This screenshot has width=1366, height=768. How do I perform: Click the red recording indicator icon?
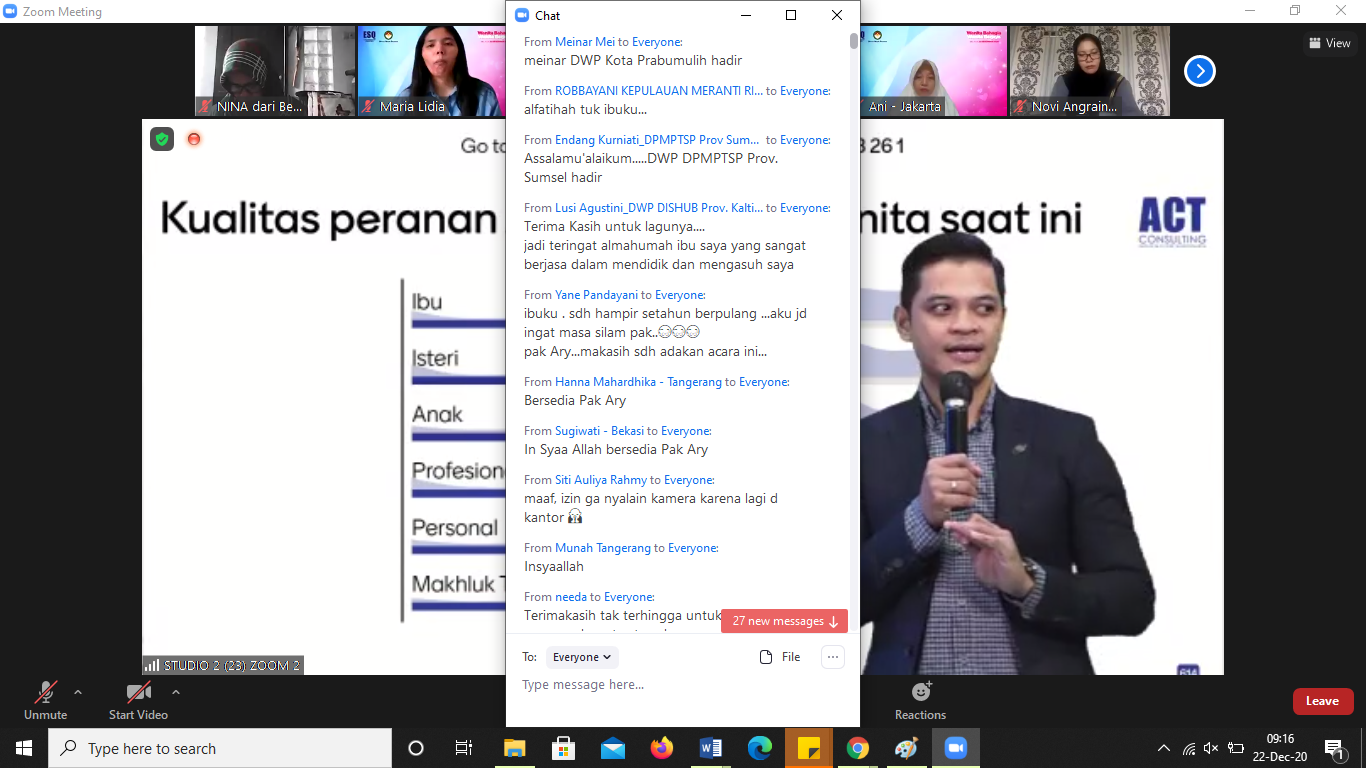coord(194,139)
